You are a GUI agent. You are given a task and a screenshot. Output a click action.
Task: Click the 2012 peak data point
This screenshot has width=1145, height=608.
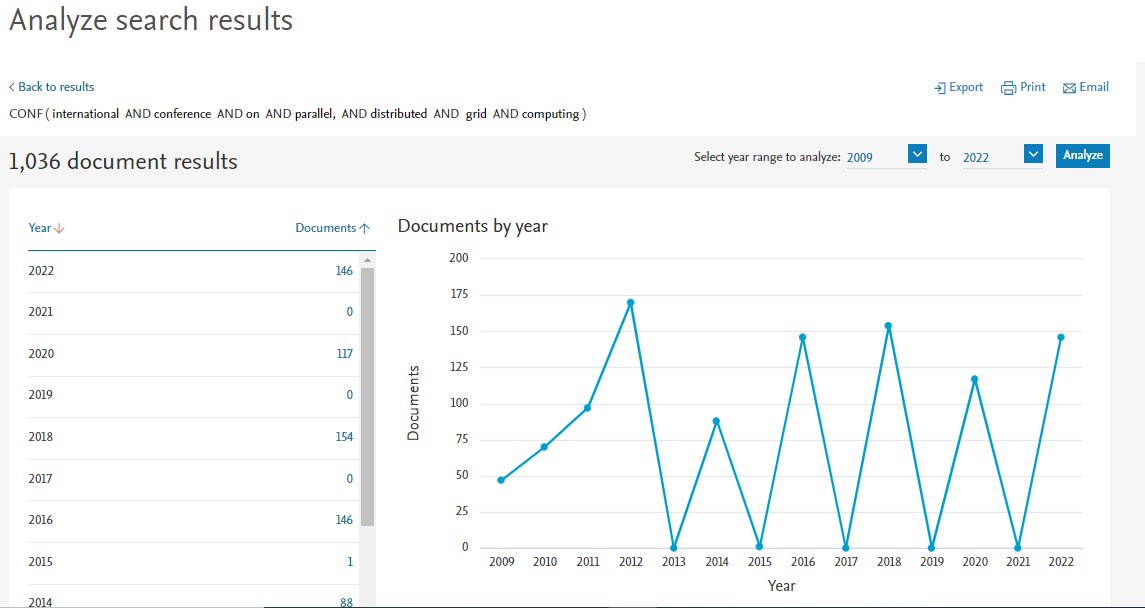click(x=630, y=302)
